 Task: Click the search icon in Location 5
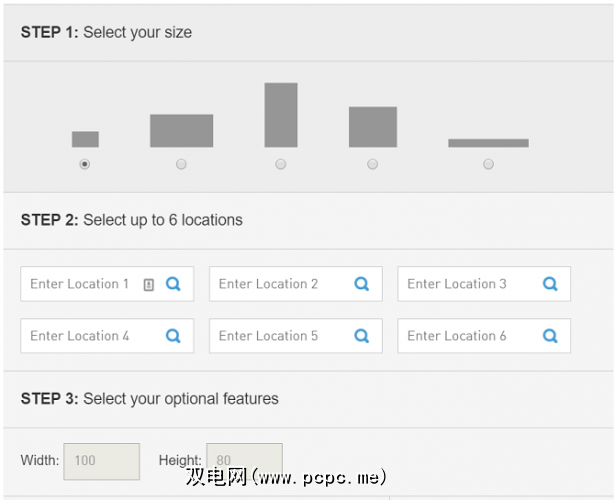pos(362,336)
